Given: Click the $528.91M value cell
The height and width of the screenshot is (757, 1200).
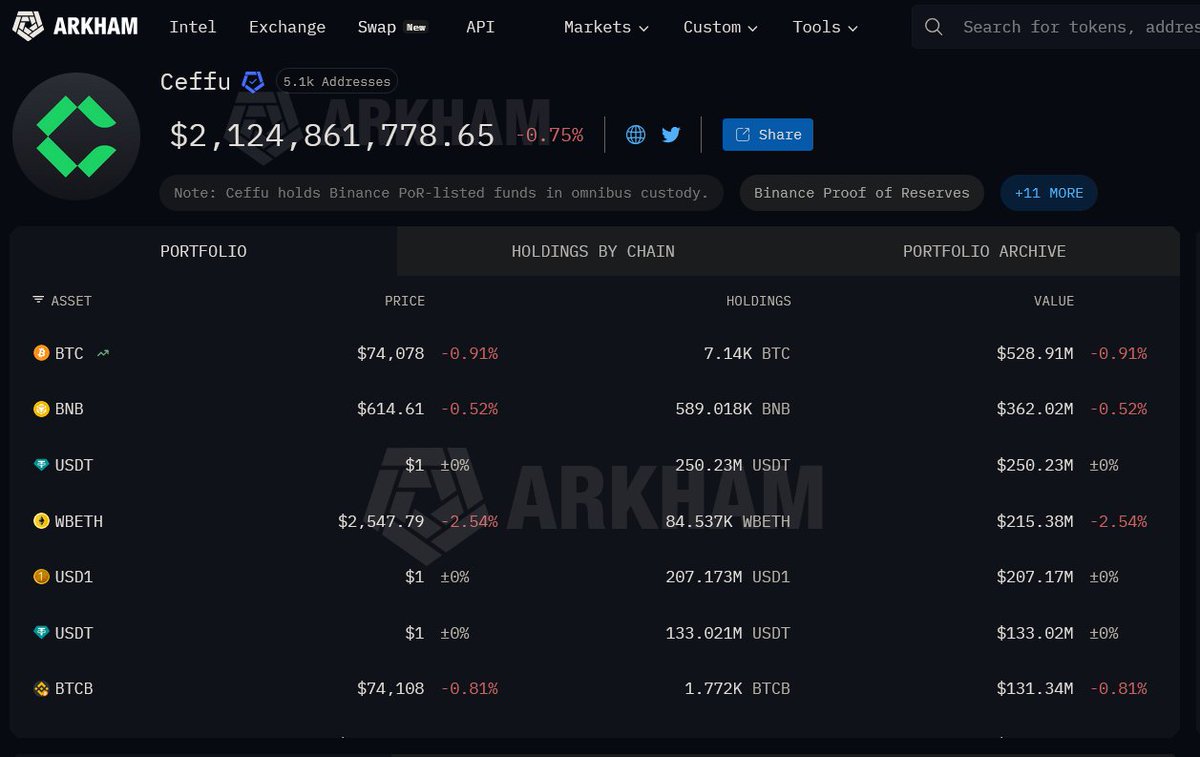Looking at the screenshot, I should [x=1035, y=353].
